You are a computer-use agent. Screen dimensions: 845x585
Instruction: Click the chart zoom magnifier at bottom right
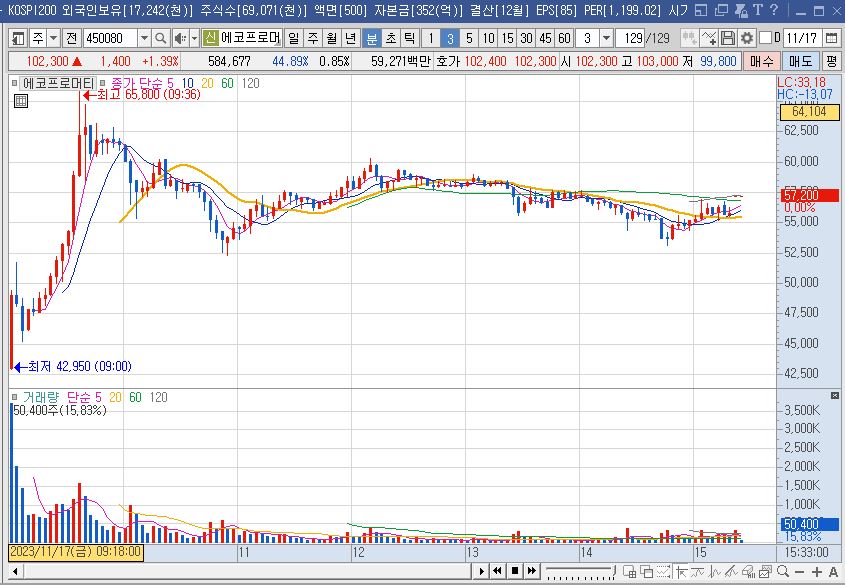point(783,571)
